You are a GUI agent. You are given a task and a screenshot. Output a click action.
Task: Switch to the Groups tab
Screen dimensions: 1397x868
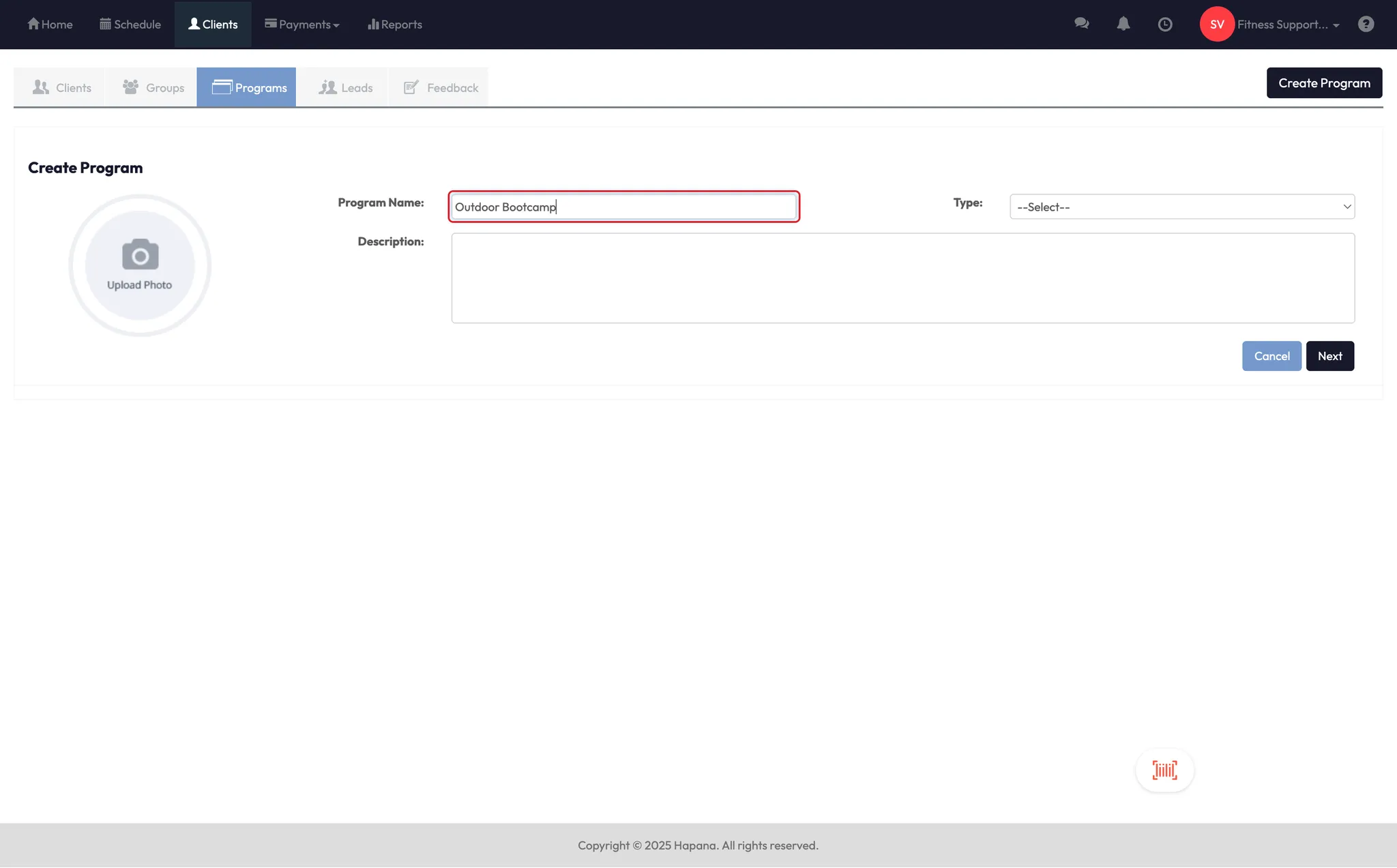click(153, 87)
